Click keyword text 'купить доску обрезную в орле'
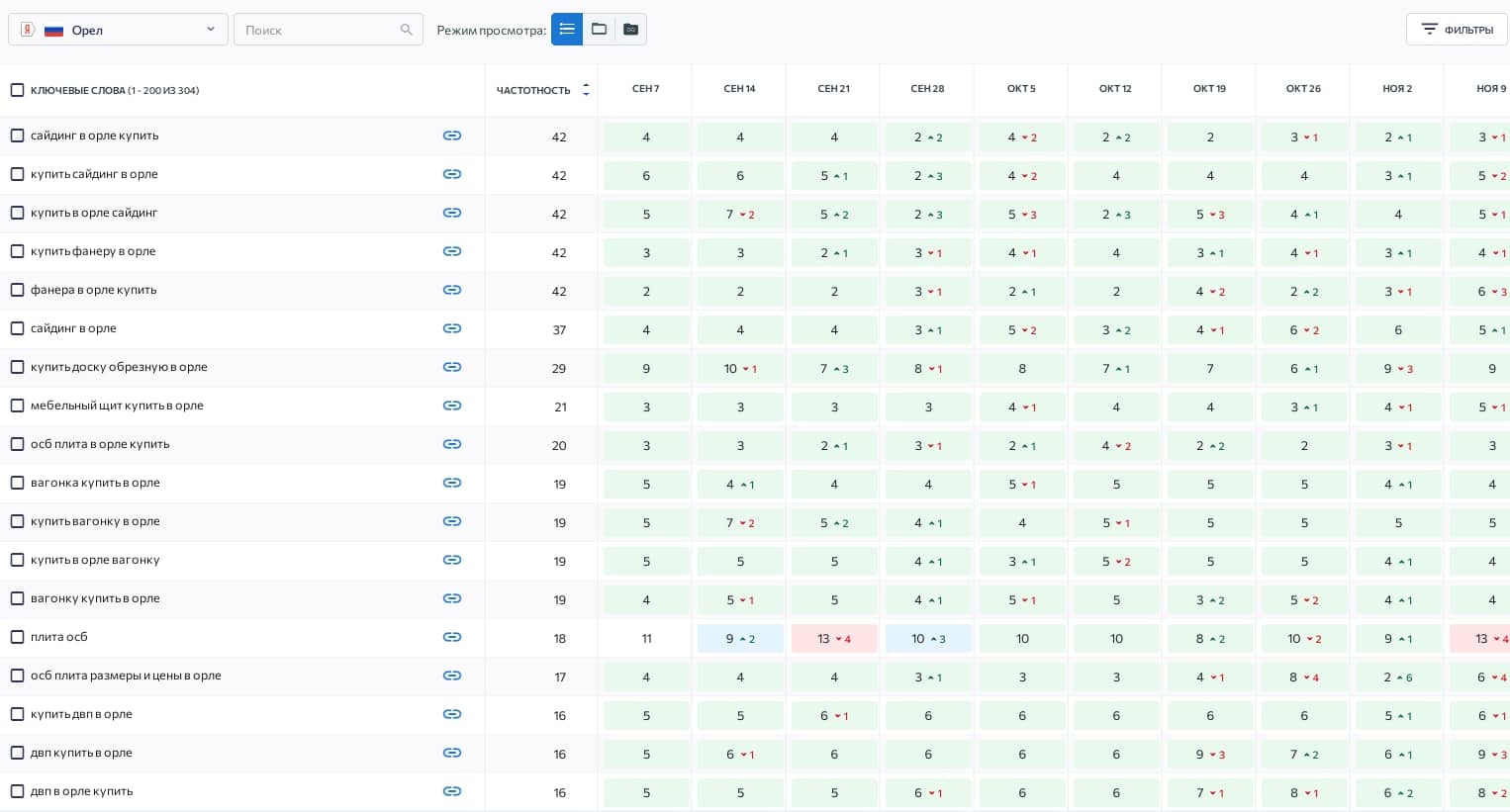 coord(119,367)
